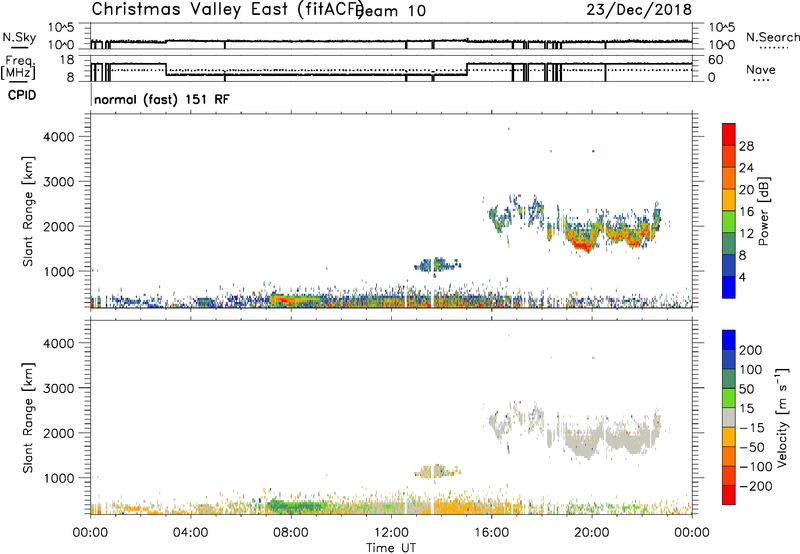Click the '12:00' time tick label
This screenshot has height=554, width=800.
pyautogui.click(x=391, y=533)
